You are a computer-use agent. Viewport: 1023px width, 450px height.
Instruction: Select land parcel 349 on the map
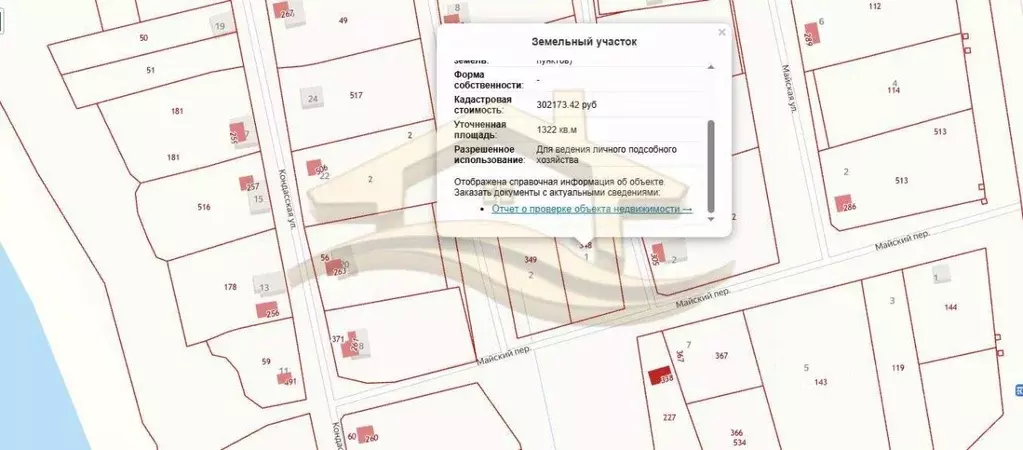point(530,260)
